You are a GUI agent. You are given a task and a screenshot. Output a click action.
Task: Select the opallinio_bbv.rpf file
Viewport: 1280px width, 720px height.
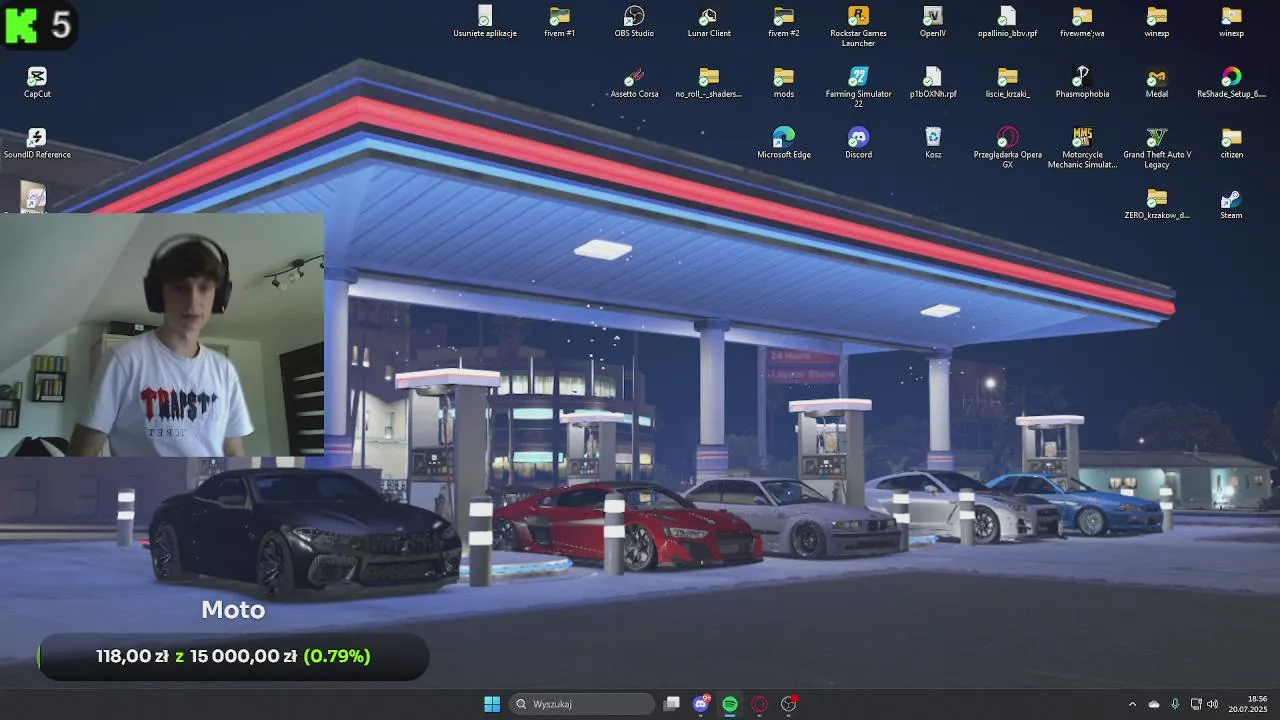pos(1007,22)
